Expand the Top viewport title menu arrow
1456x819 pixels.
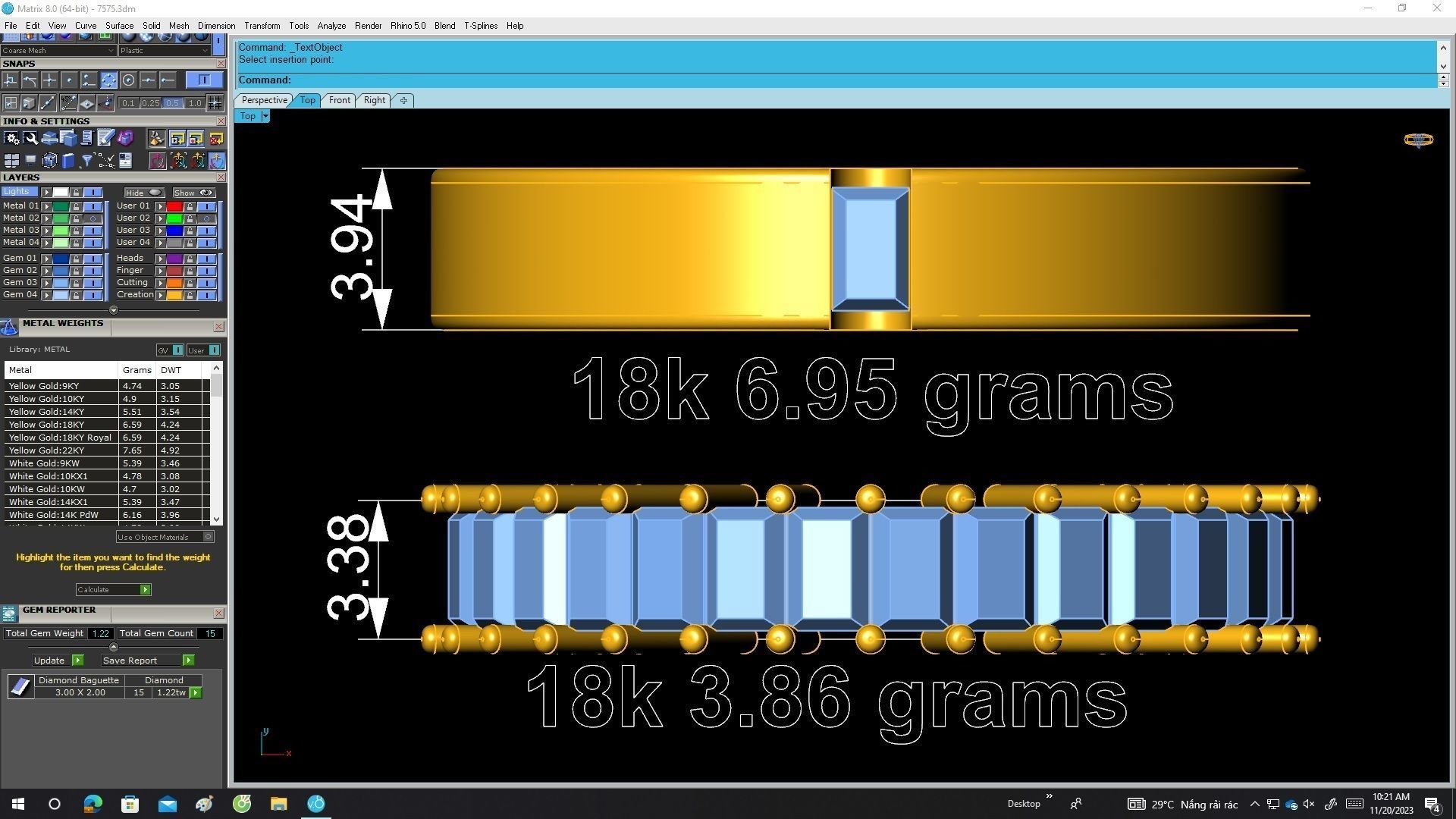click(265, 116)
